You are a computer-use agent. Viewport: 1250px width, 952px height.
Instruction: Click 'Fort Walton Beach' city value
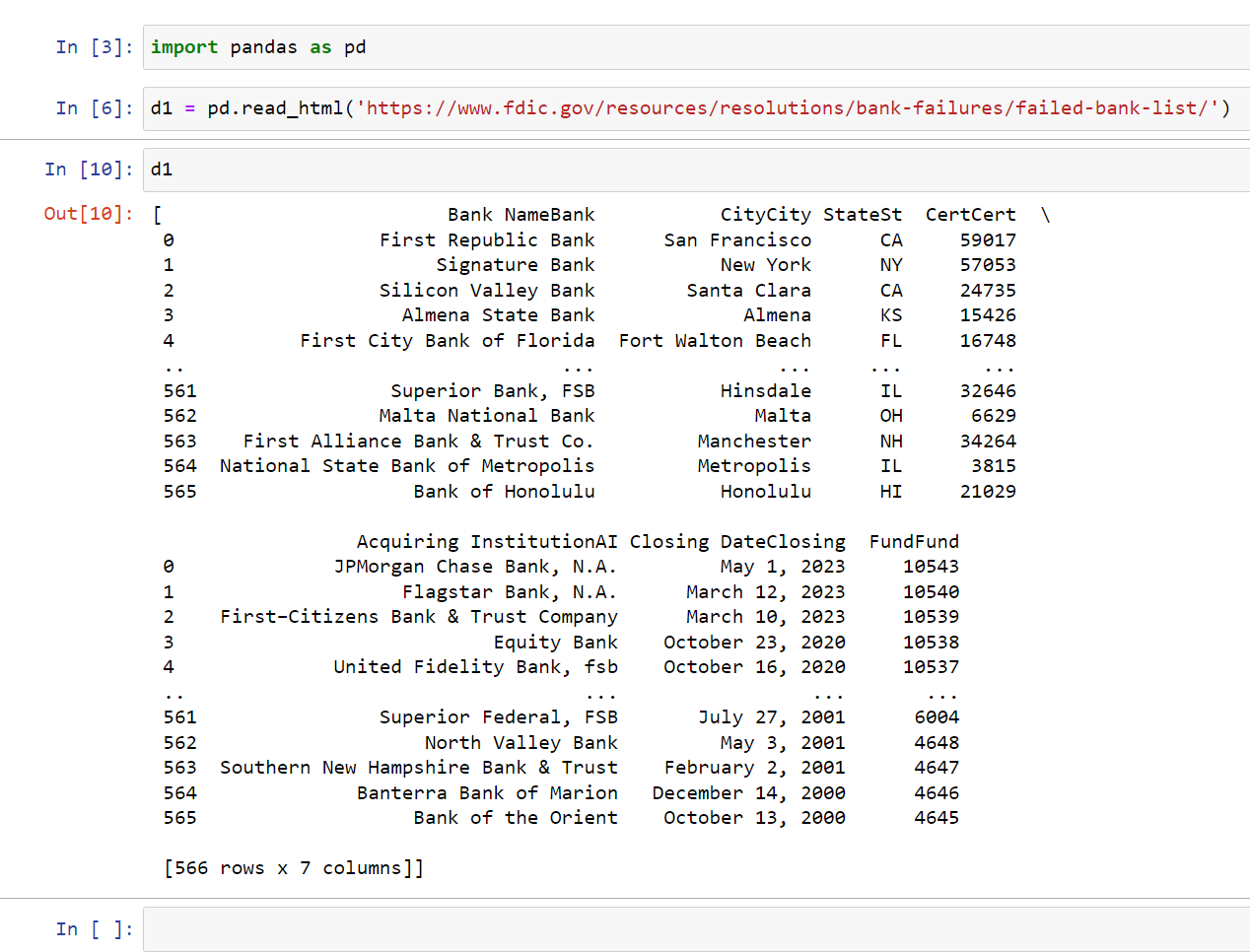coord(715,341)
